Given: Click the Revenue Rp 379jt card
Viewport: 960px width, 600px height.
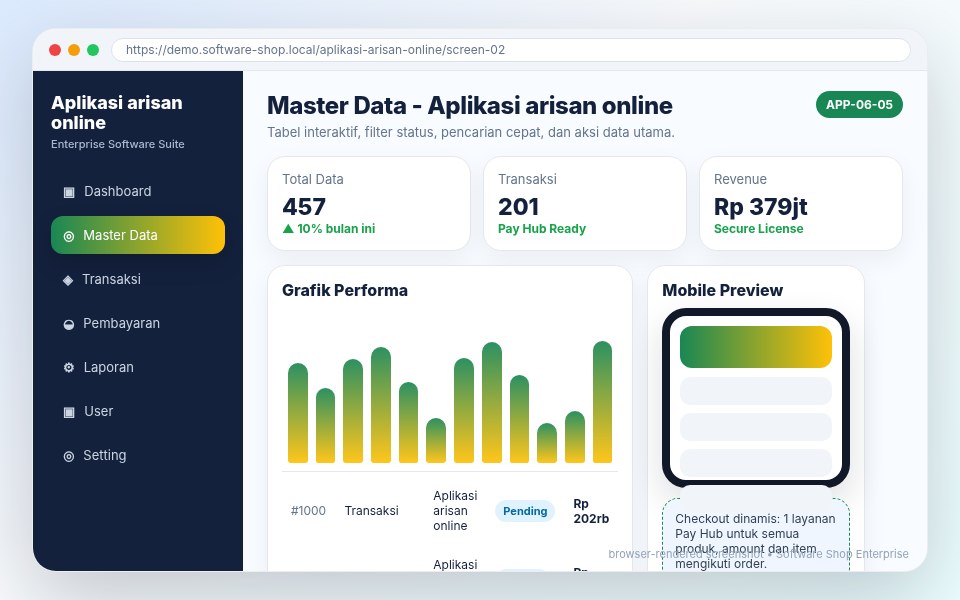Looking at the screenshot, I should click(x=801, y=203).
